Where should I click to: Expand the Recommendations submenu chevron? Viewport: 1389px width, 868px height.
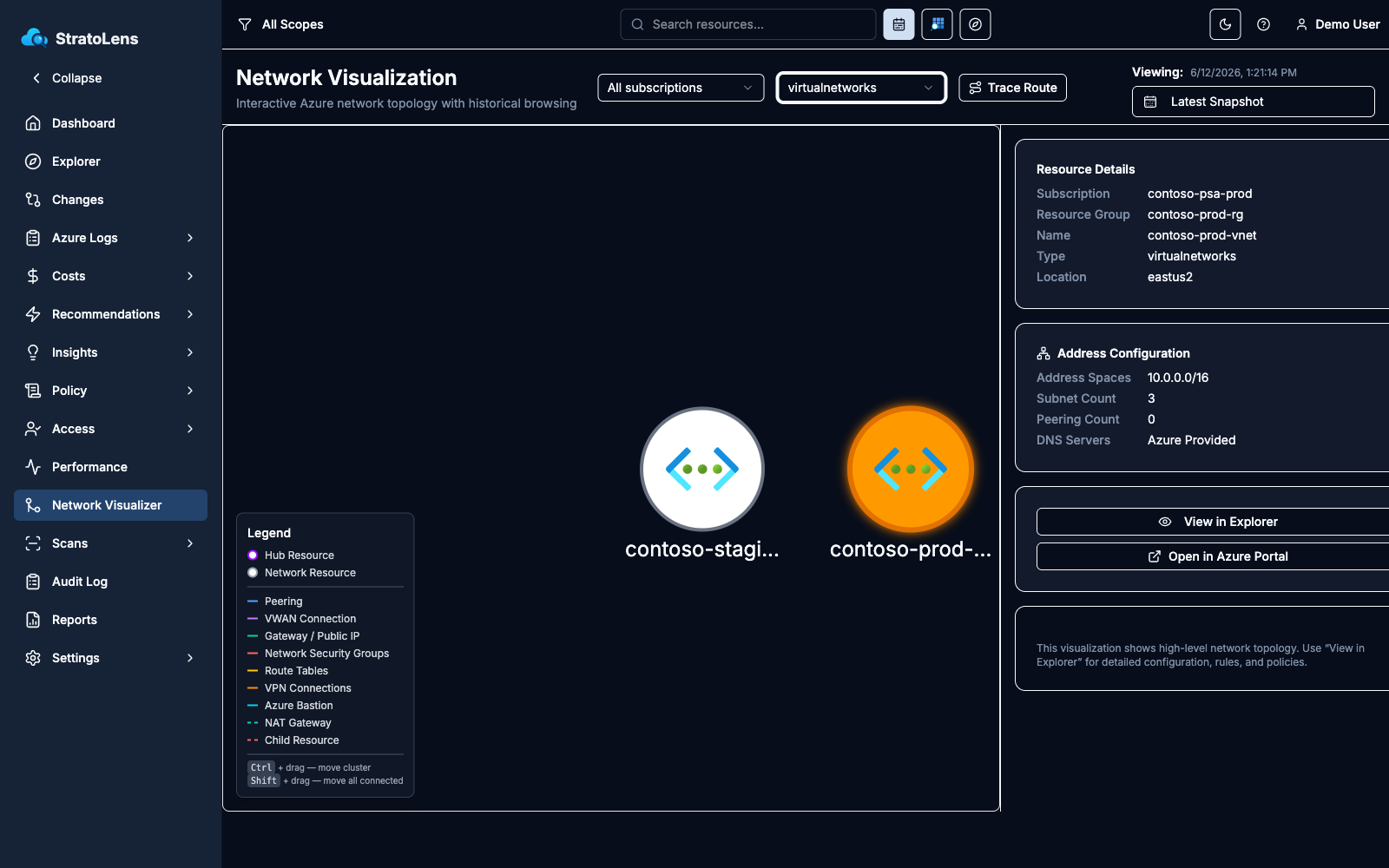(190, 314)
